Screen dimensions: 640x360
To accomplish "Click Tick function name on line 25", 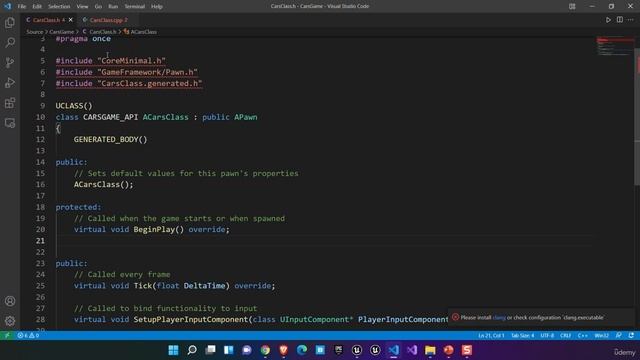I will [143, 286].
